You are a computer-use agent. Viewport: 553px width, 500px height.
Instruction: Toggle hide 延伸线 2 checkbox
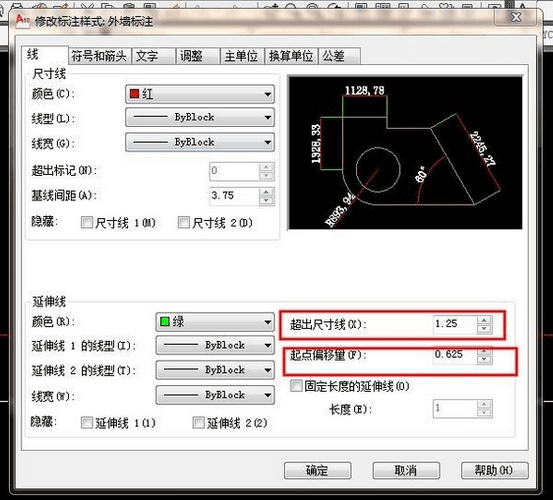click(x=199, y=423)
